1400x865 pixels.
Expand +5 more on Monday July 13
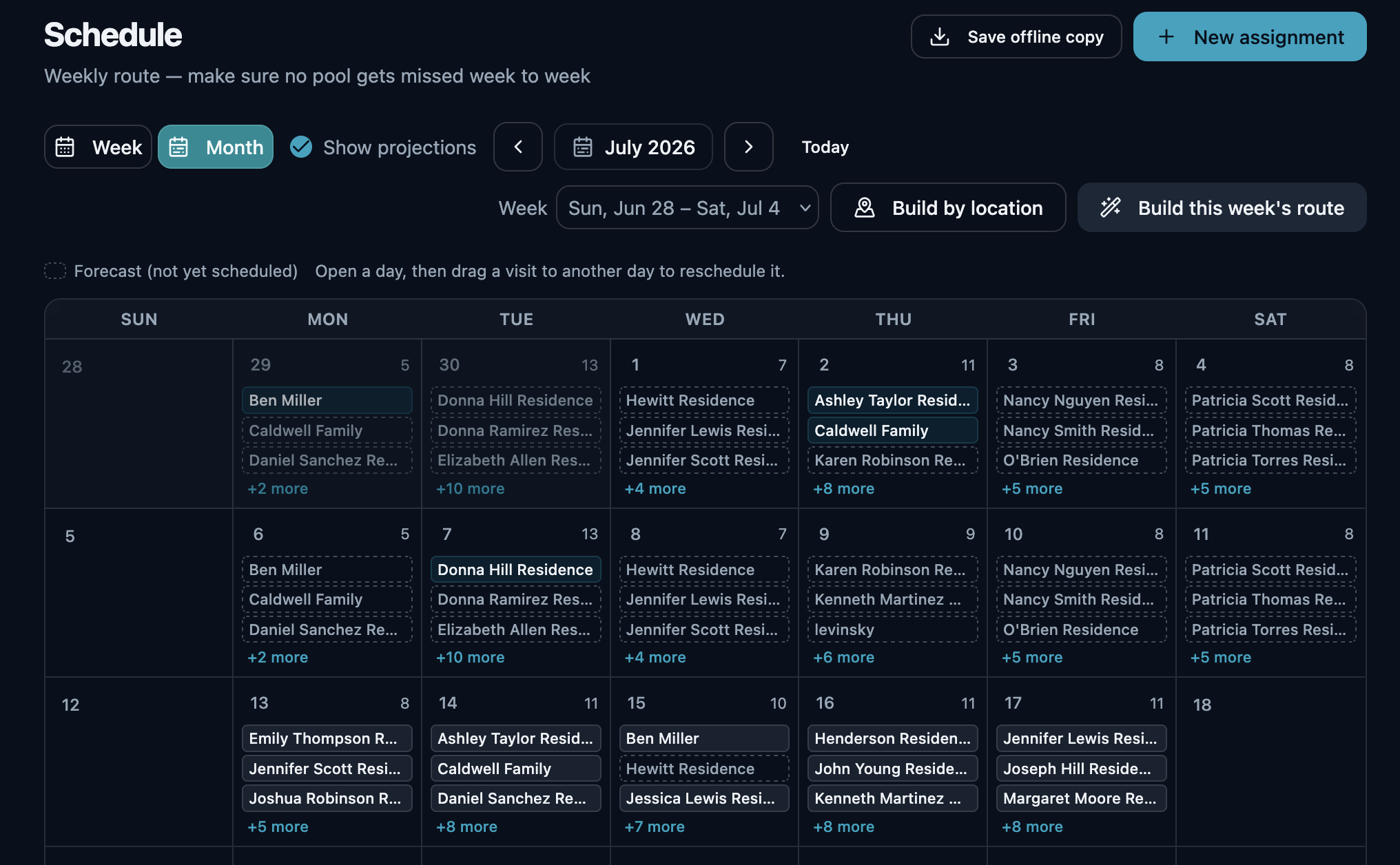(x=278, y=826)
